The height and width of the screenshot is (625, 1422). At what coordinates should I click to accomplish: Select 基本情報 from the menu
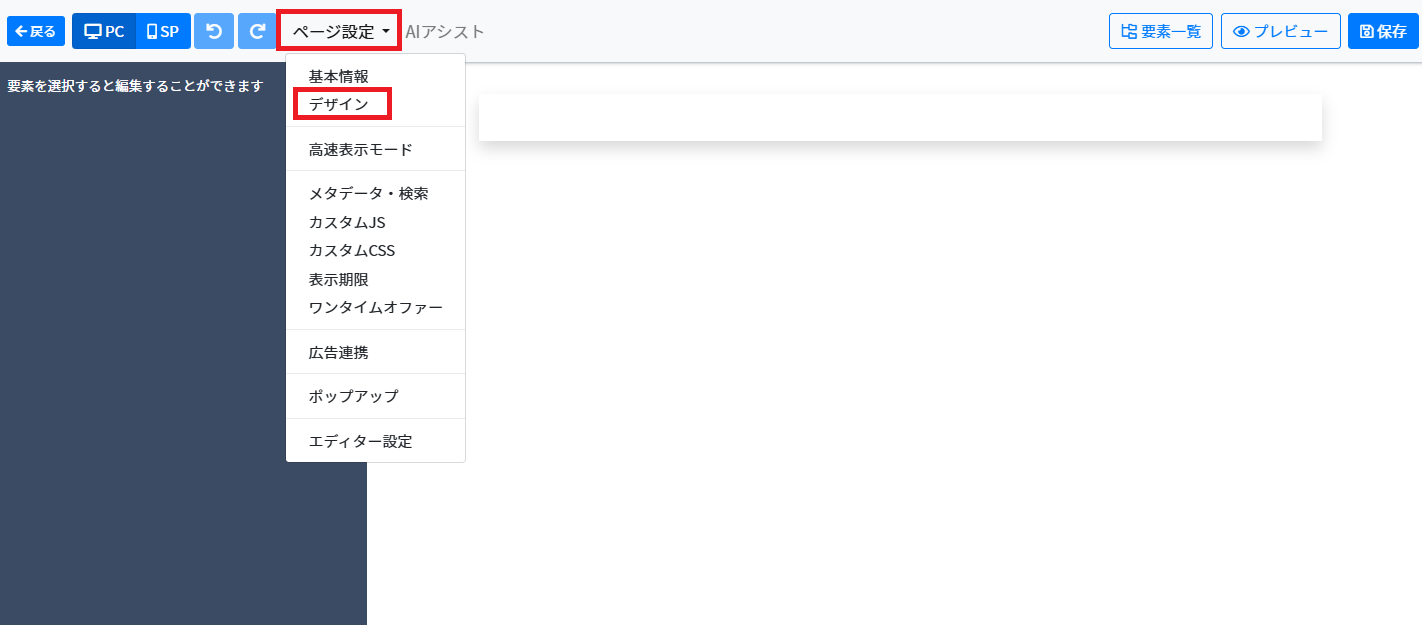tap(339, 76)
